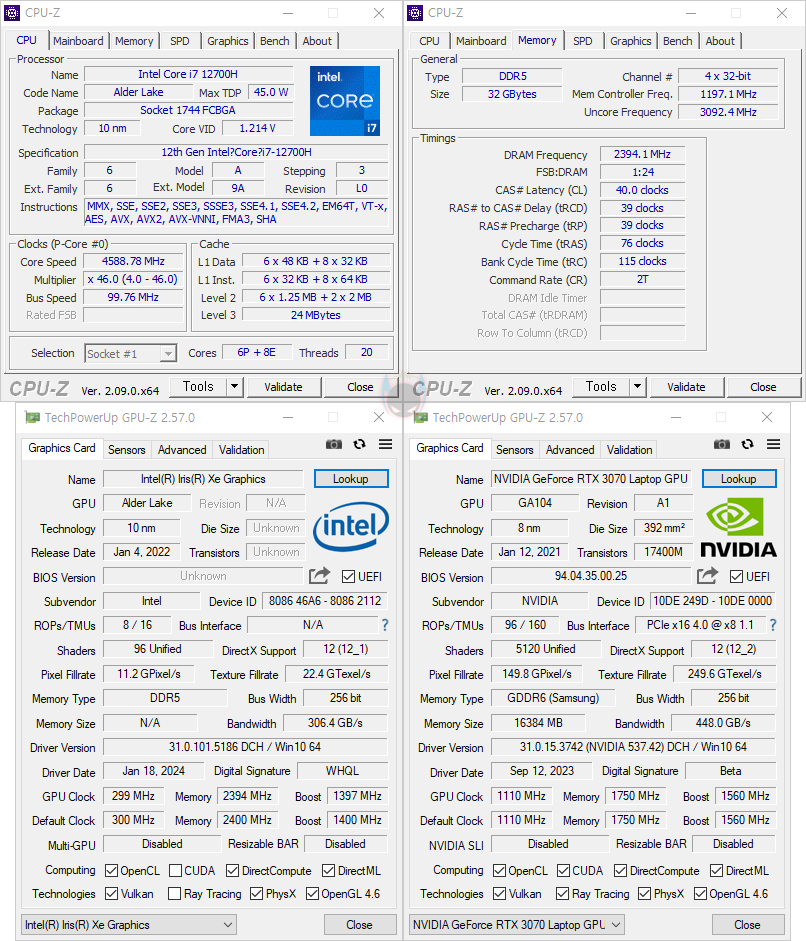This screenshot has width=806, height=941.
Task: Toggle Ray Tracing checkbox in NVIDIA GPU-Z
Action: click(562, 894)
